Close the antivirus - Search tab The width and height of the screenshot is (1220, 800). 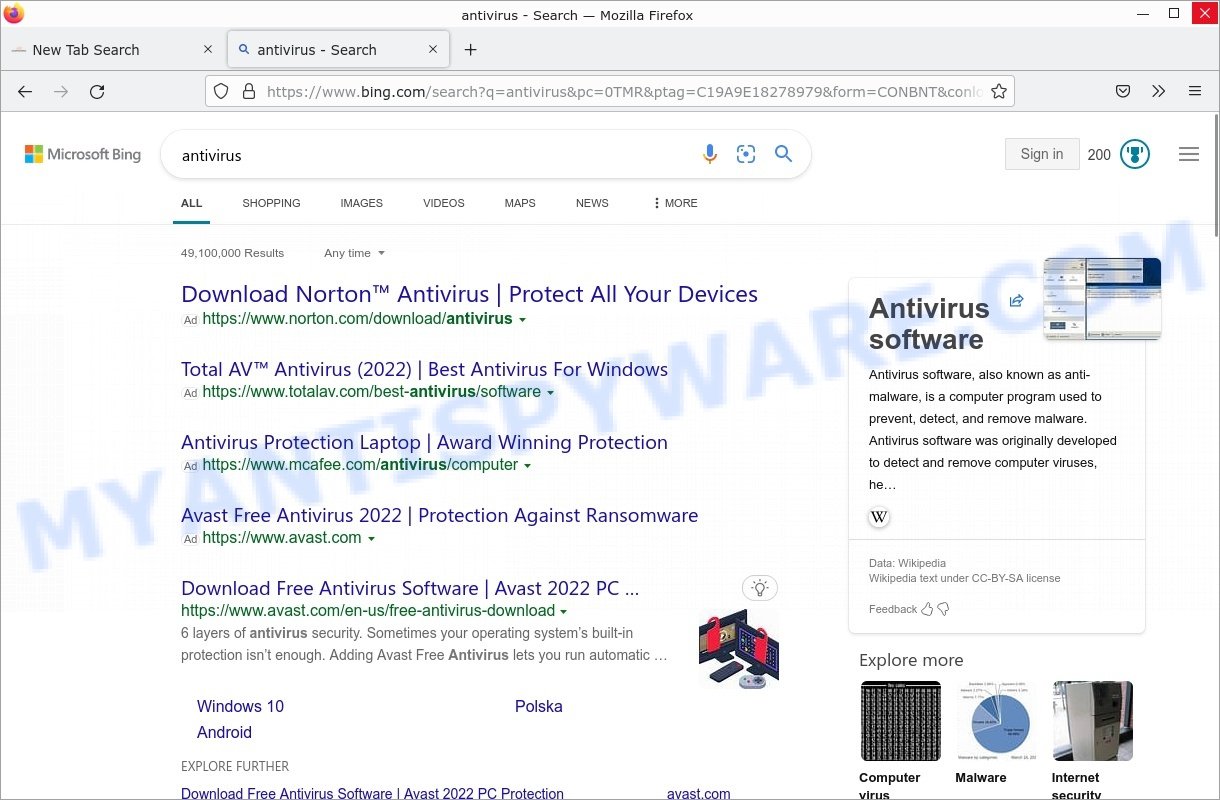tap(433, 49)
